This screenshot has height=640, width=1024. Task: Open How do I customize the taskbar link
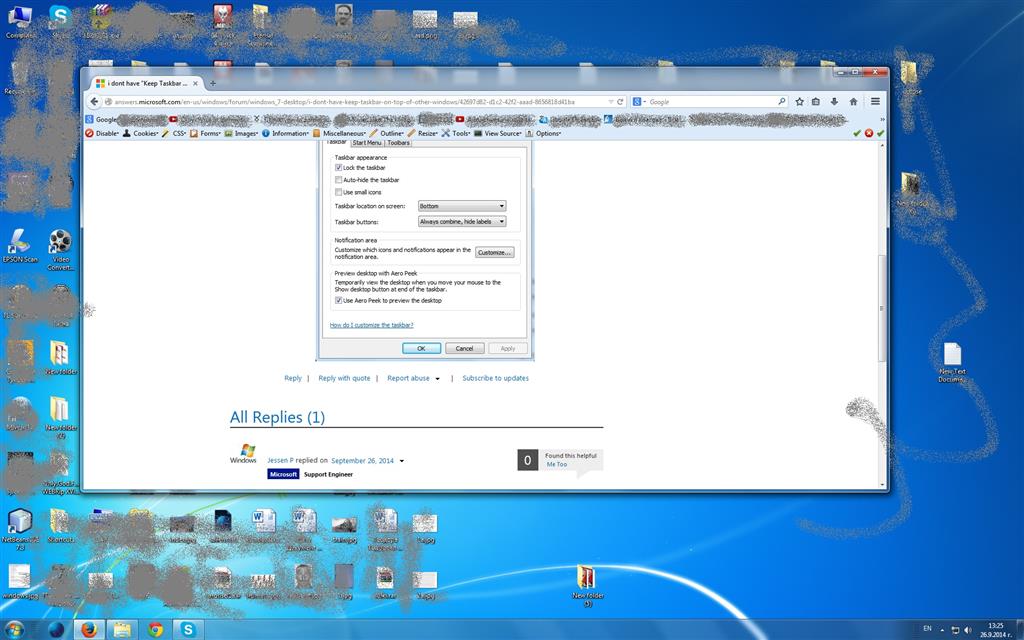pos(371,325)
